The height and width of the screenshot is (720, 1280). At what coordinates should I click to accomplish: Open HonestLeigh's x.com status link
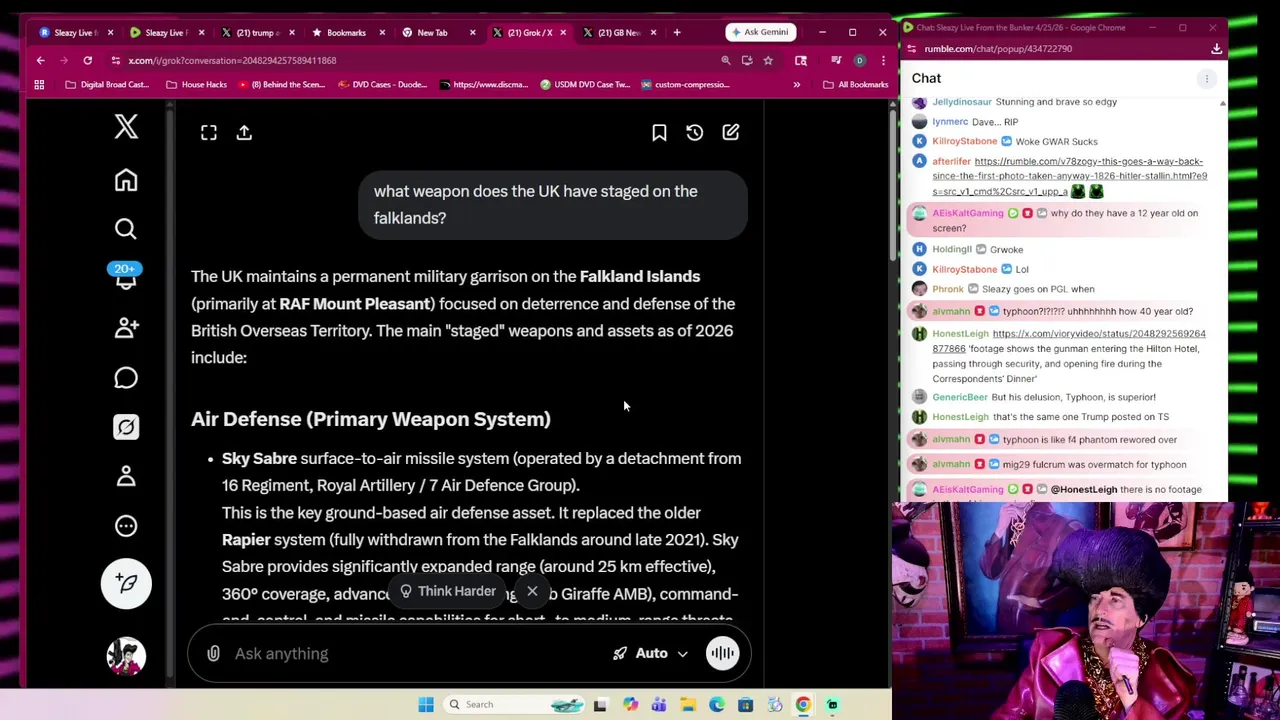point(1069,341)
